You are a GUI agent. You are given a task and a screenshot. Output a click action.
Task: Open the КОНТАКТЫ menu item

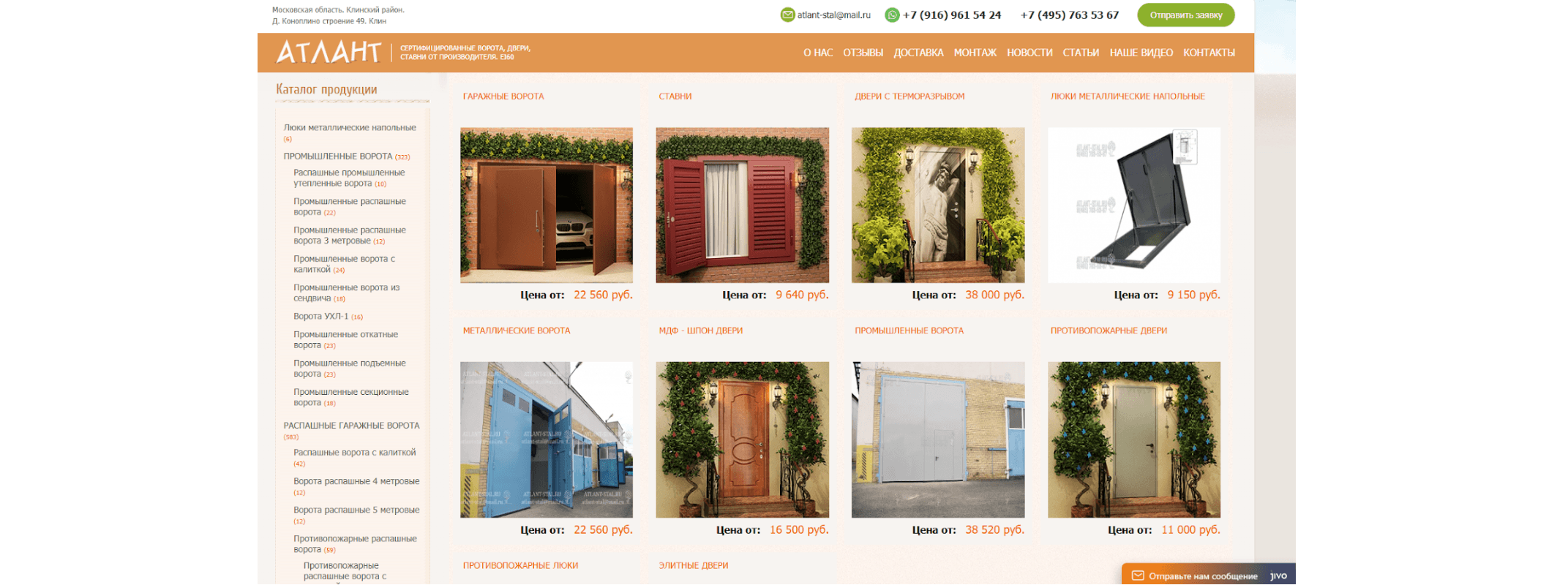coord(1209,53)
